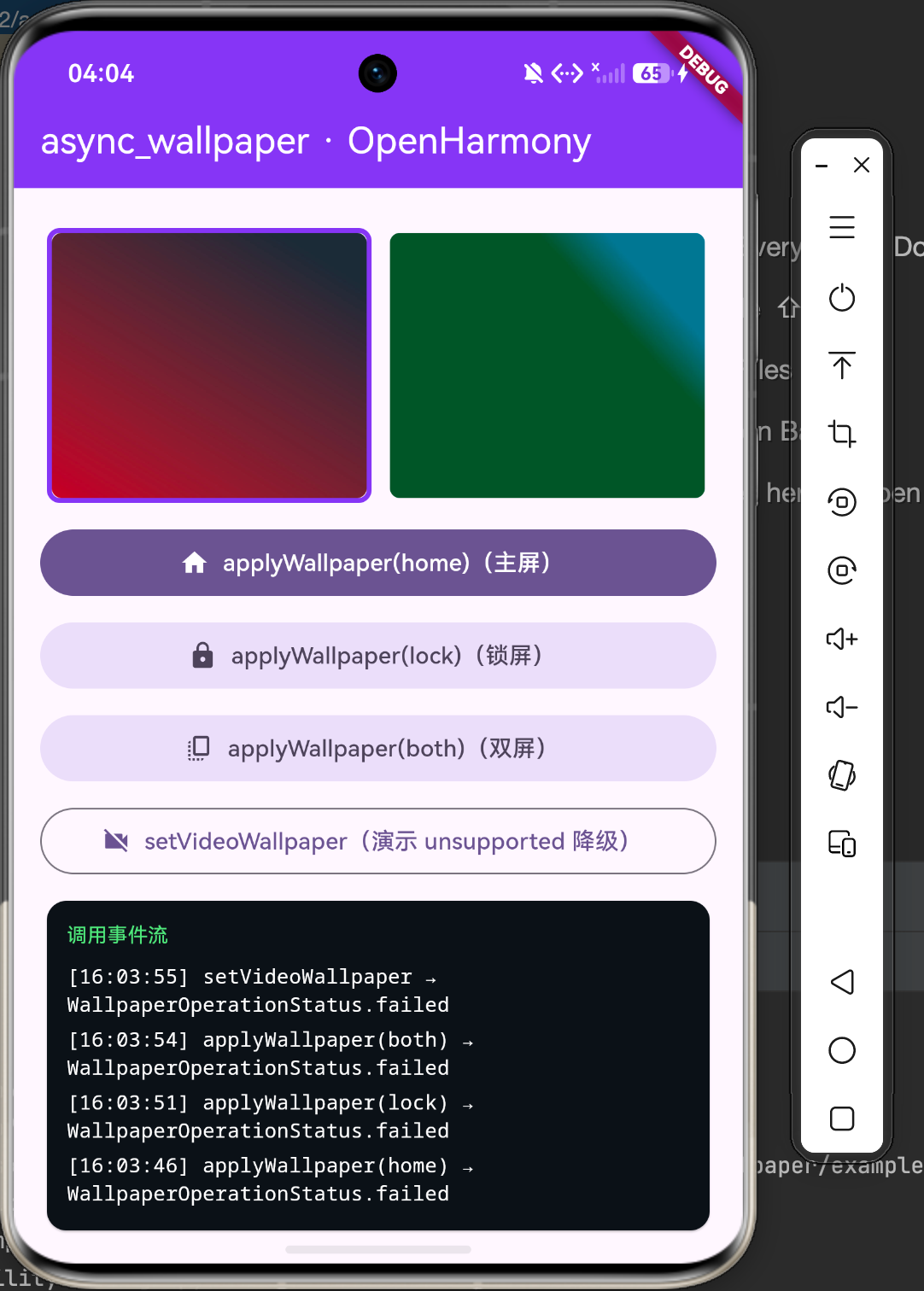The height and width of the screenshot is (1291, 924).
Task: Tap setVideoWallpaper unsupported demo button text
Action: click(389, 841)
